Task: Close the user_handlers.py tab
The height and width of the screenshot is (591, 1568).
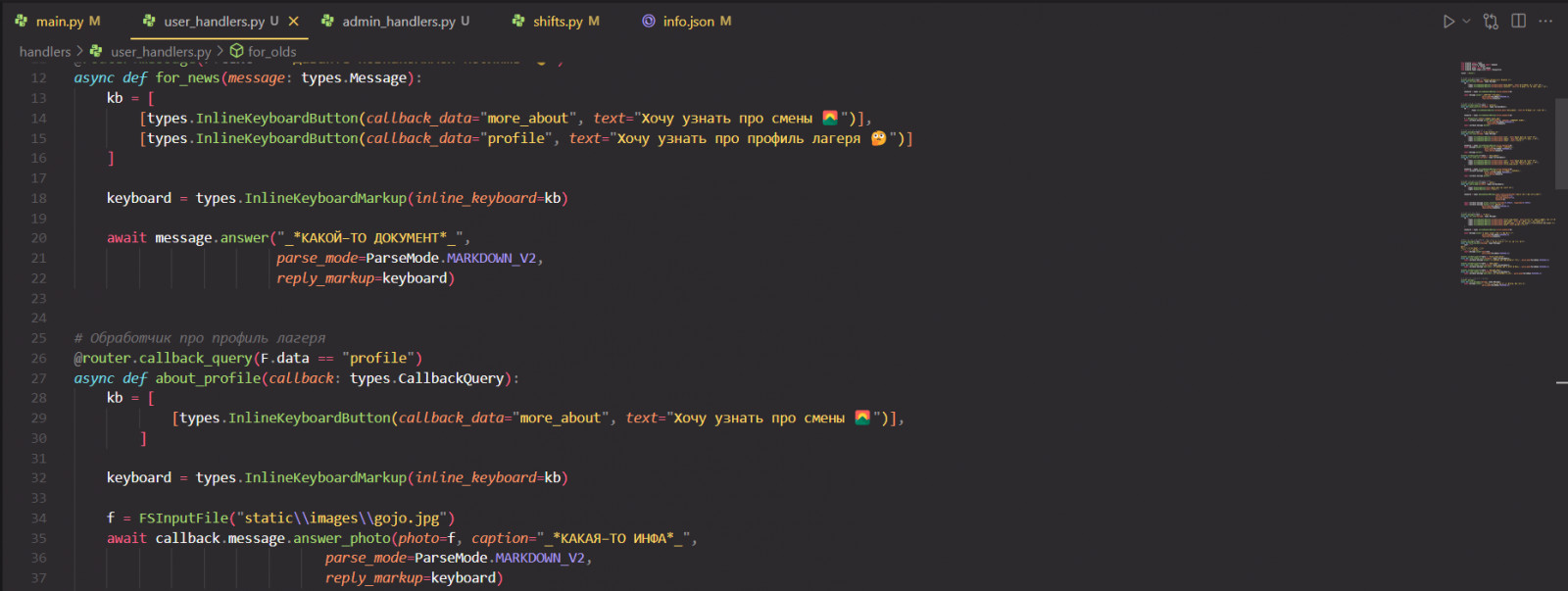Action: (x=293, y=21)
